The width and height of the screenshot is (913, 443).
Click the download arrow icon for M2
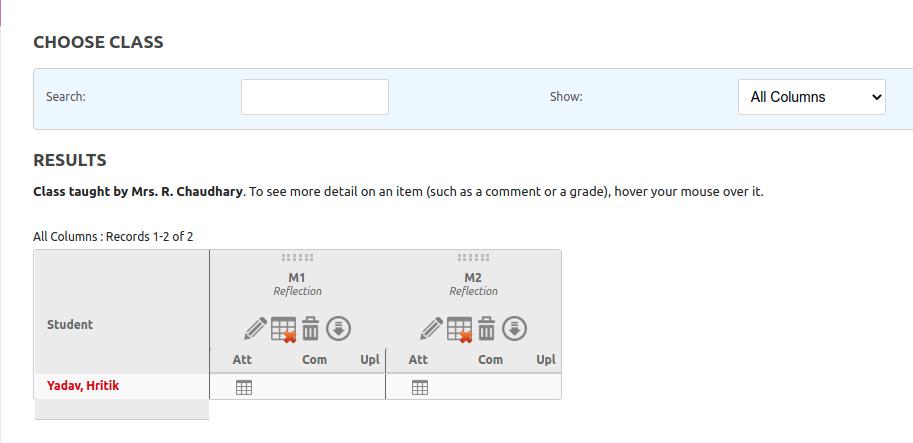(514, 328)
